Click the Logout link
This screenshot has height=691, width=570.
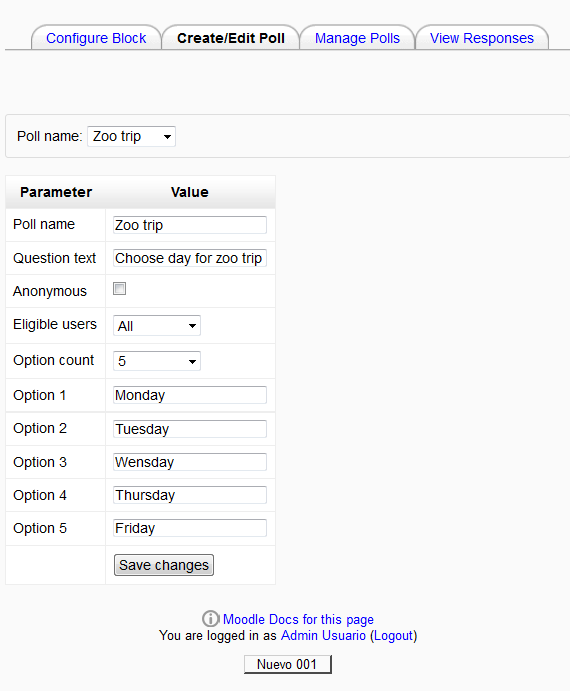tap(393, 635)
